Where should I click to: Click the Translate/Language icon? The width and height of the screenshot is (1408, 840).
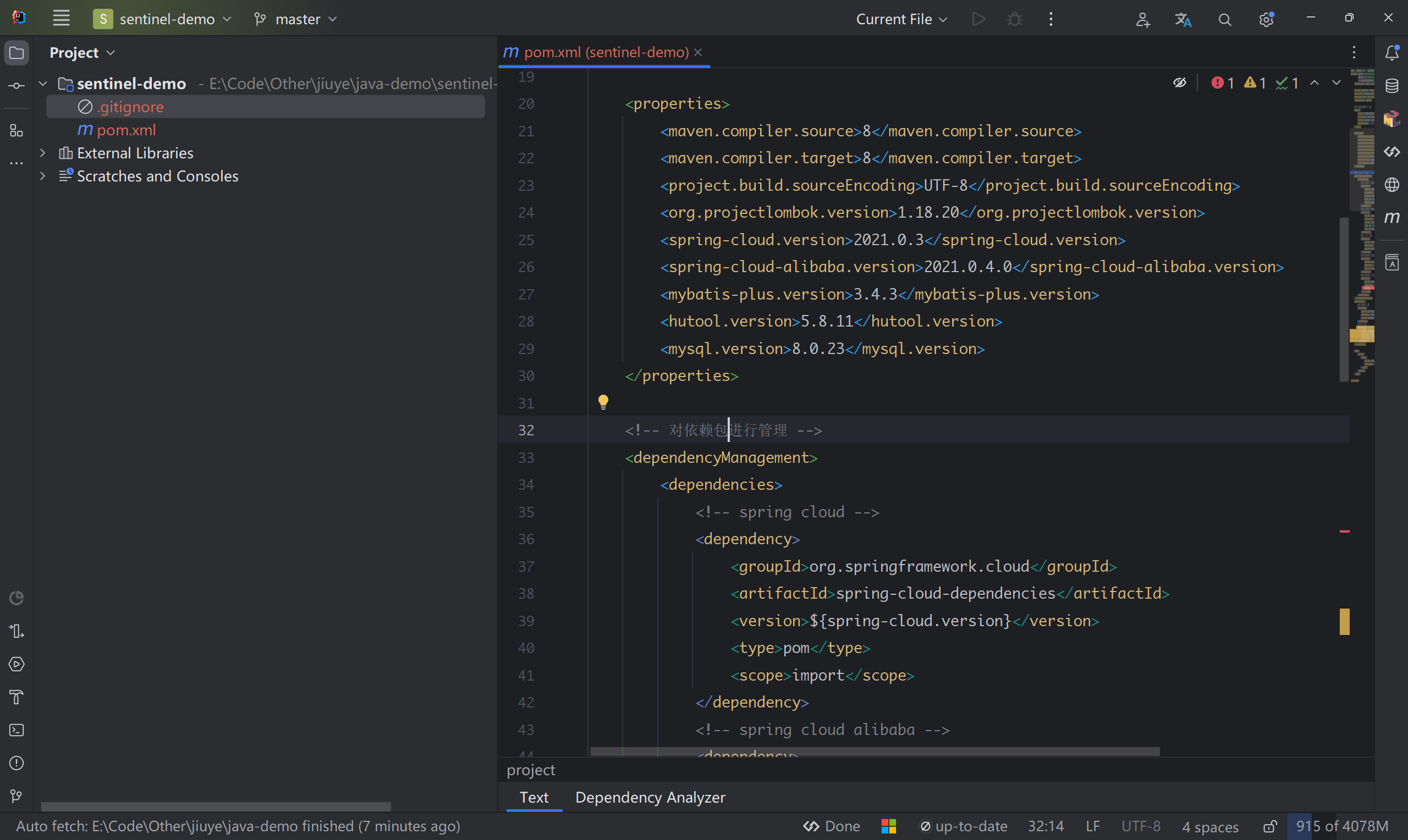1183,19
